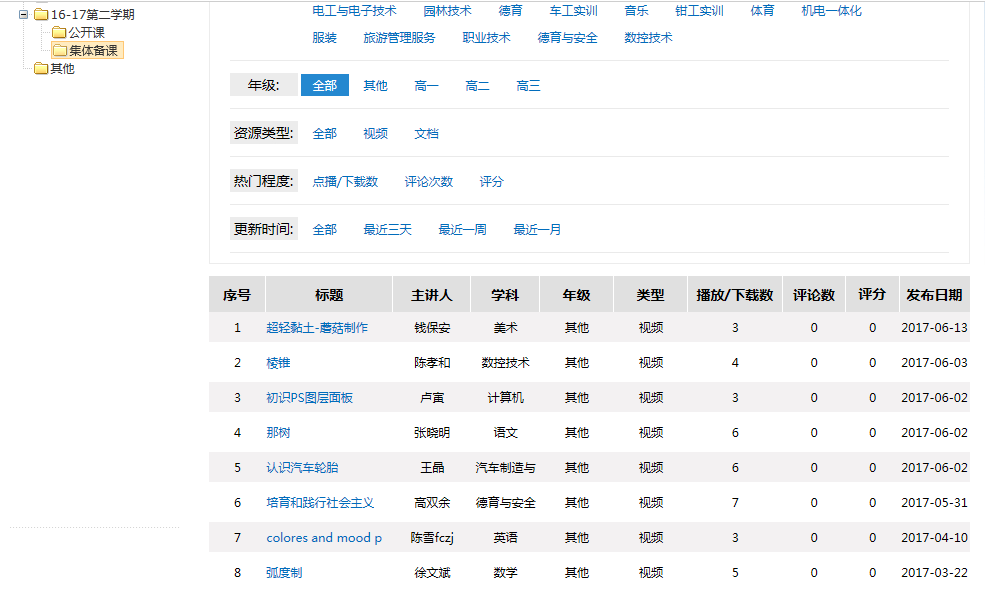This screenshot has height=590, width=985.
Task: Select 高一 in the 年级 filter
Action: click(426, 86)
